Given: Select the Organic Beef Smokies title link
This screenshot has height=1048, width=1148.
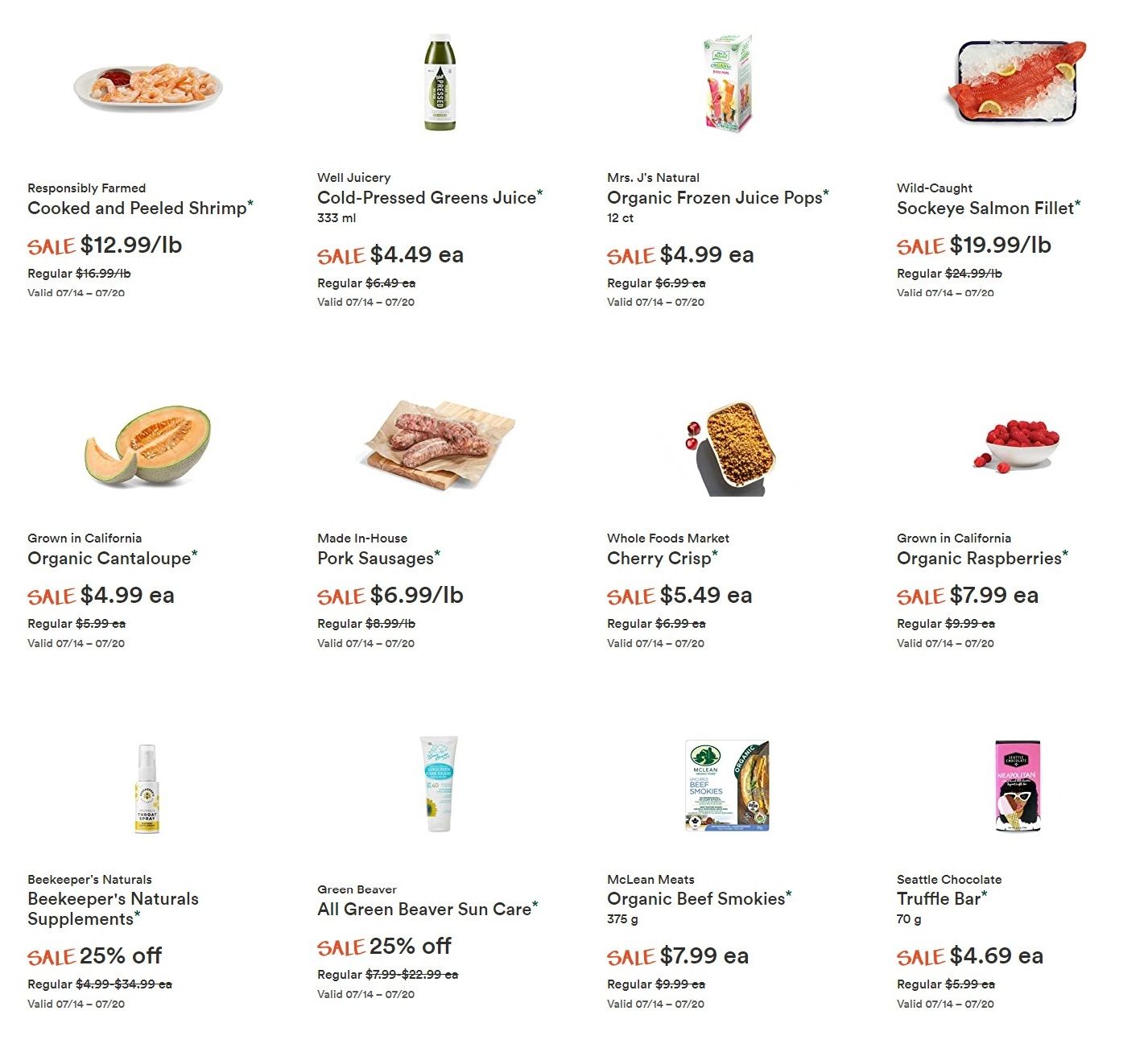Looking at the screenshot, I should (696, 899).
